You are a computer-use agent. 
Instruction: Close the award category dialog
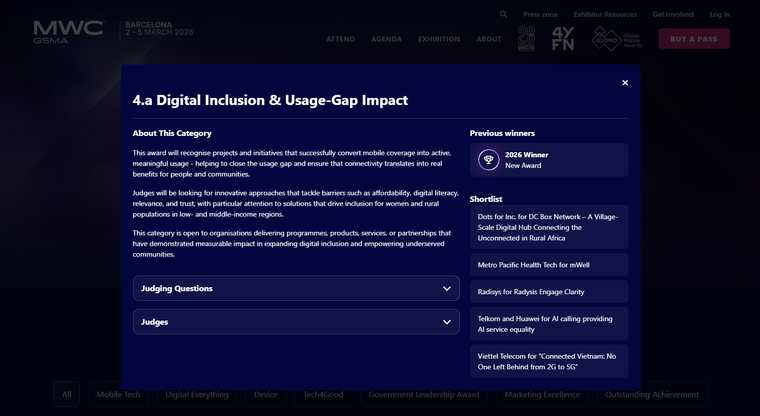[x=625, y=83]
